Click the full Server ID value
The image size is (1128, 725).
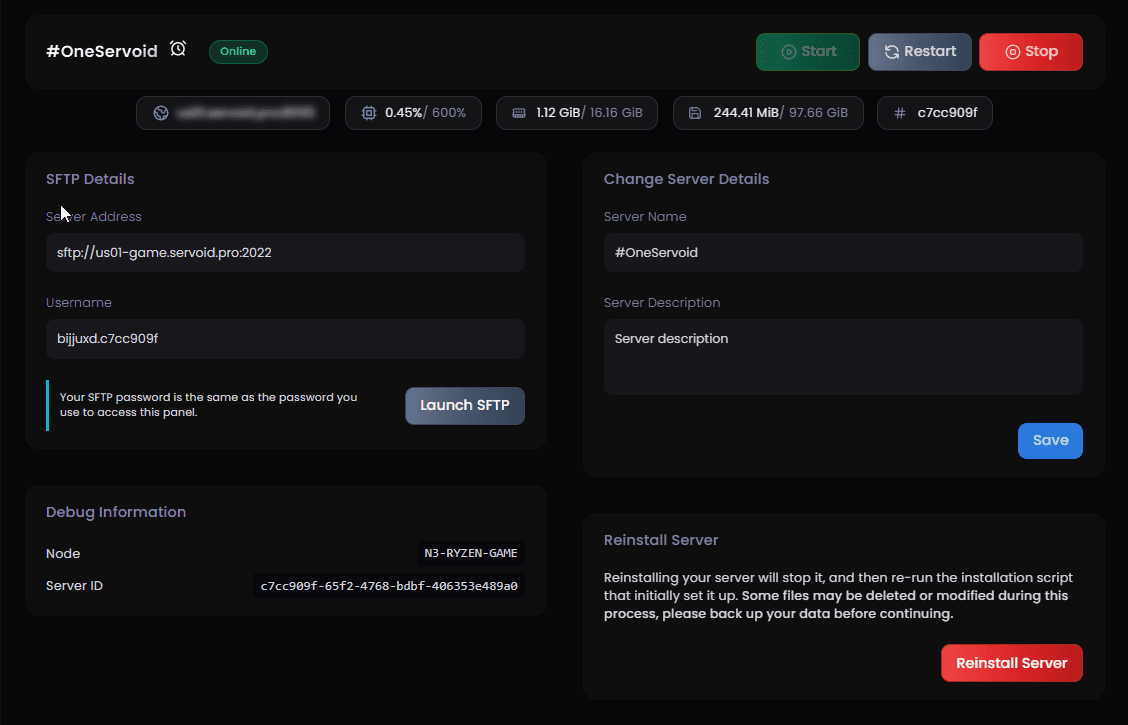click(389, 586)
